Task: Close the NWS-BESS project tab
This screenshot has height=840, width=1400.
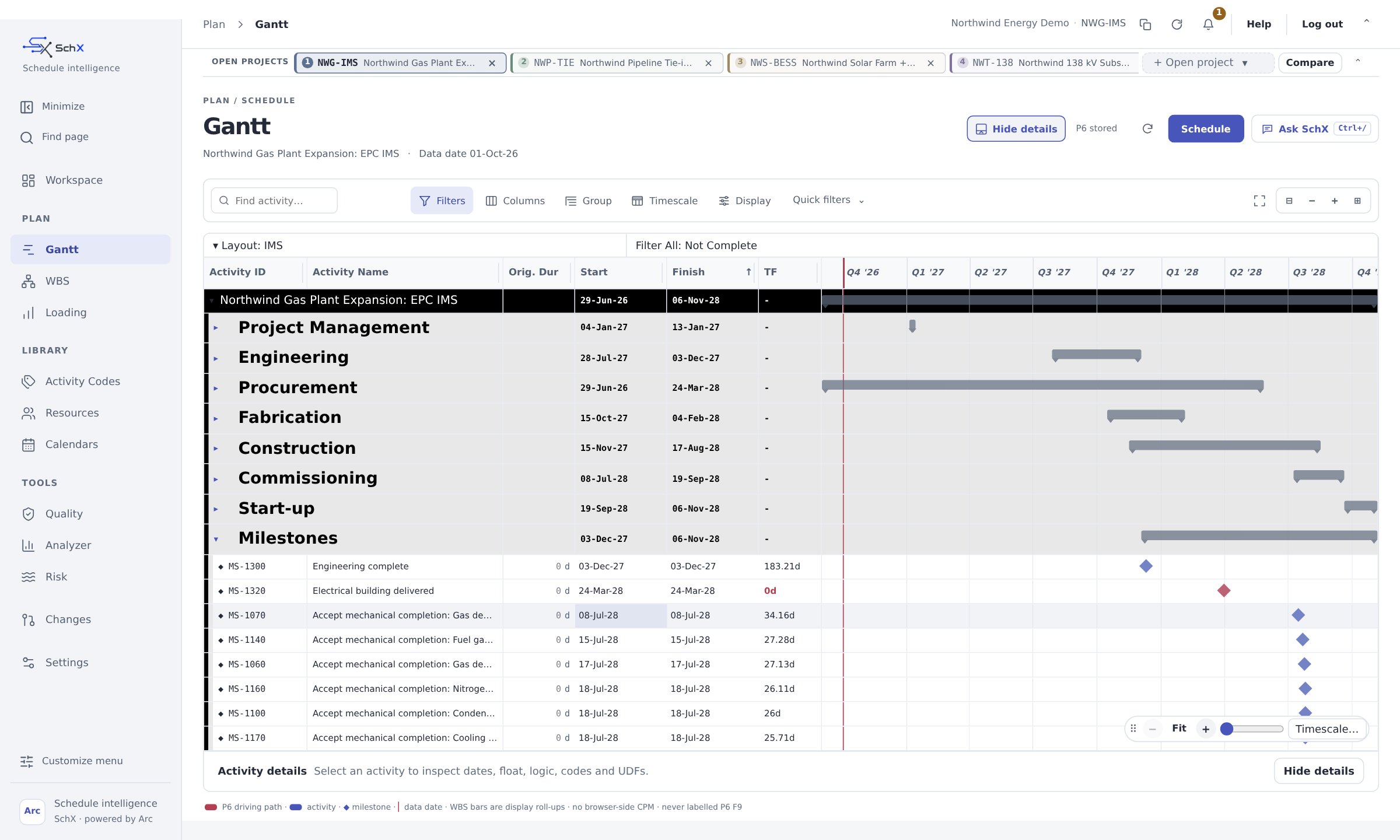Action: tap(931, 63)
